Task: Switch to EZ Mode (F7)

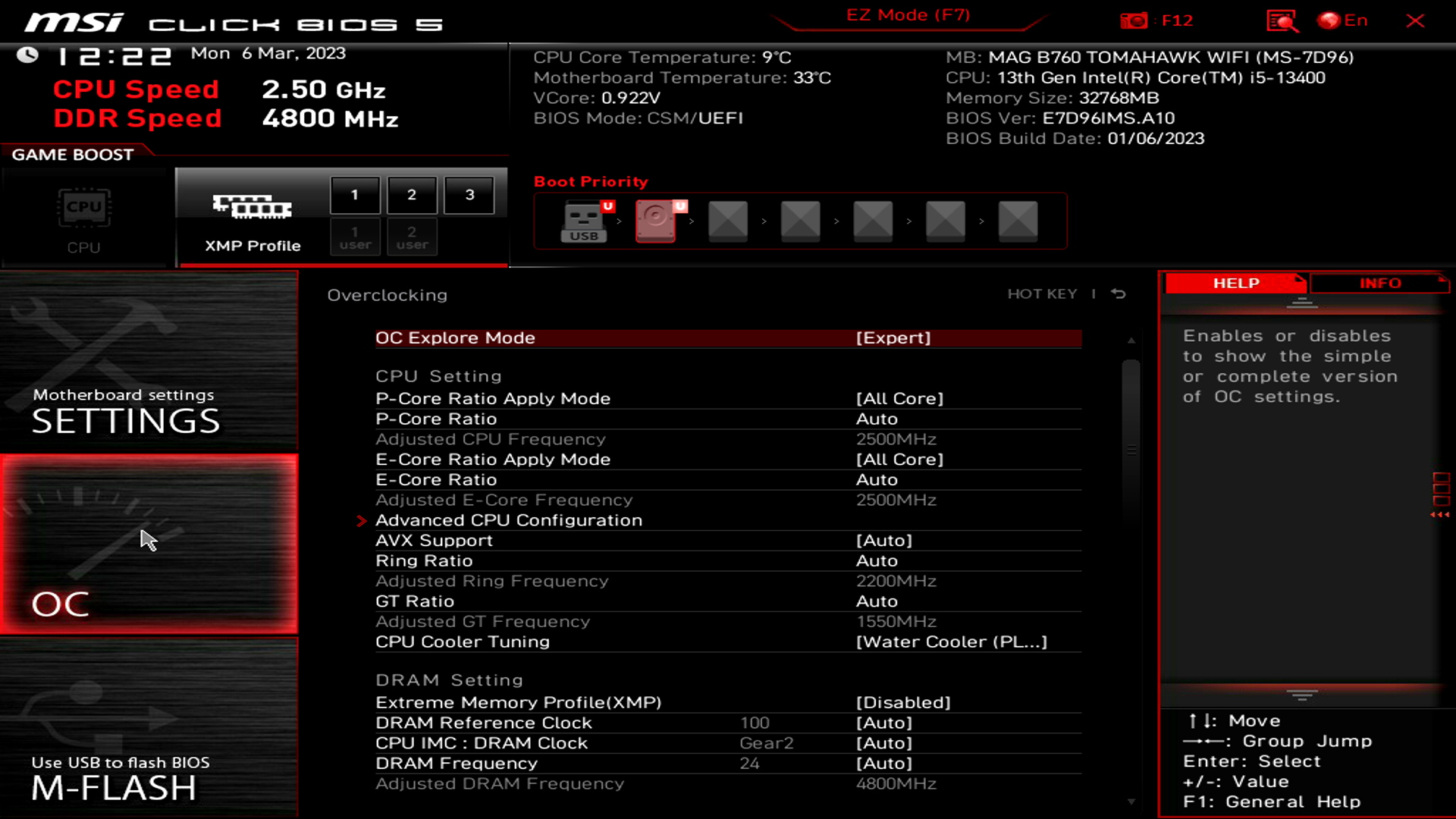Action: coord(908,15)
